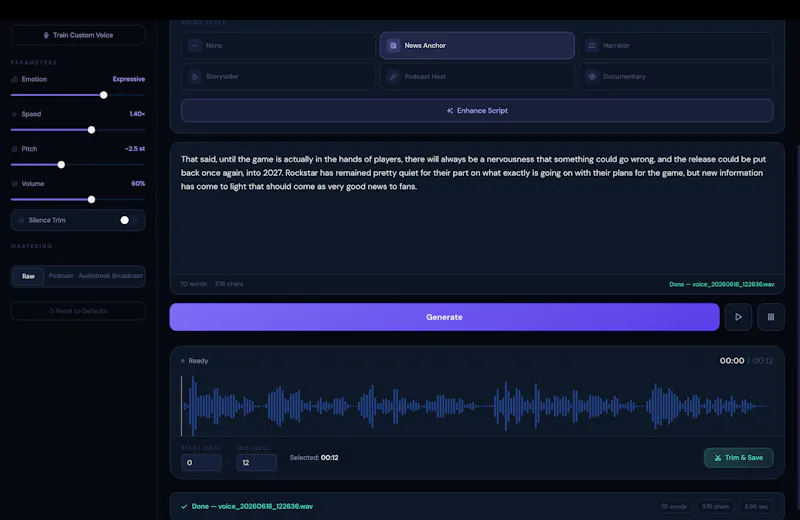The image size is (800, 520).
Task: Click the Ready status indicator
Action: pyautogui.click(x=194, y=361)
